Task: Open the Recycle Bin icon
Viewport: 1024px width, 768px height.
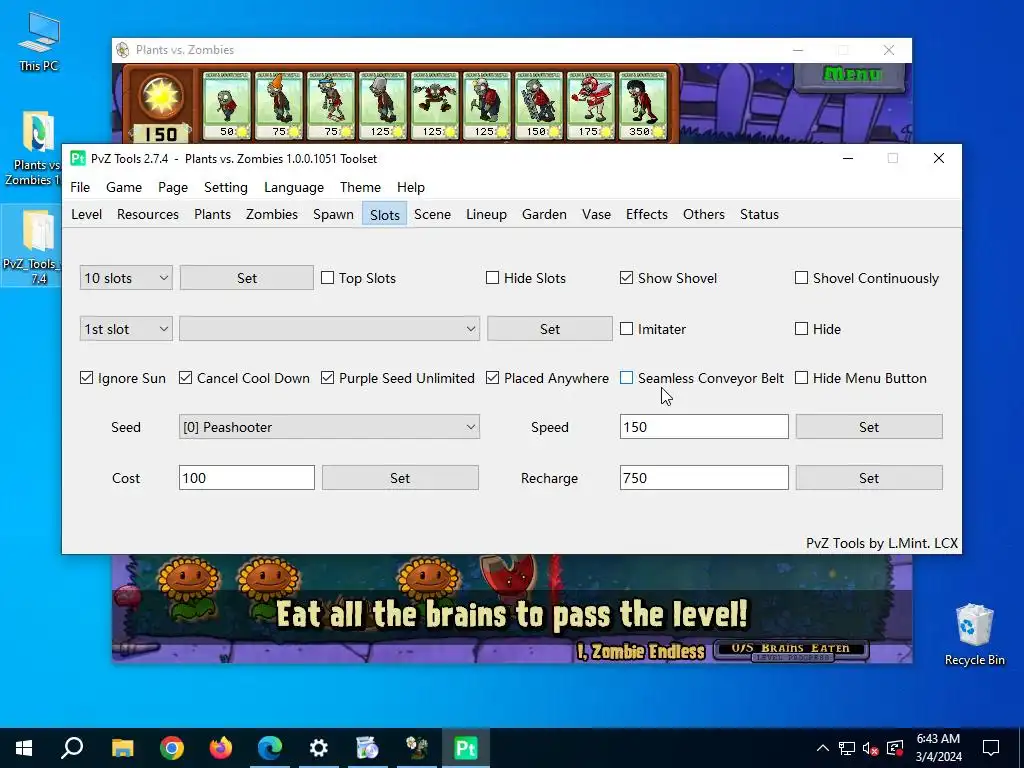Action: tap(974, 634)
